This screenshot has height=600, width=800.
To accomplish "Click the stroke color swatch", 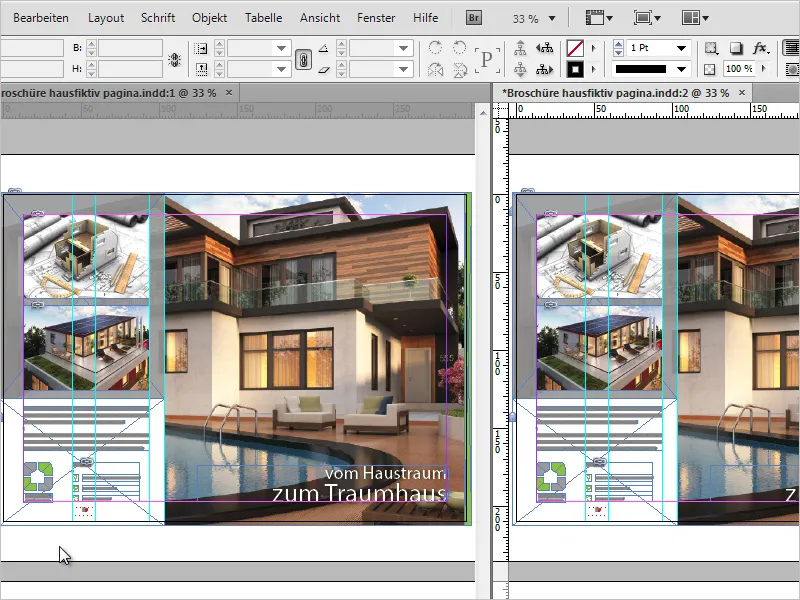I will coord(575,69).
